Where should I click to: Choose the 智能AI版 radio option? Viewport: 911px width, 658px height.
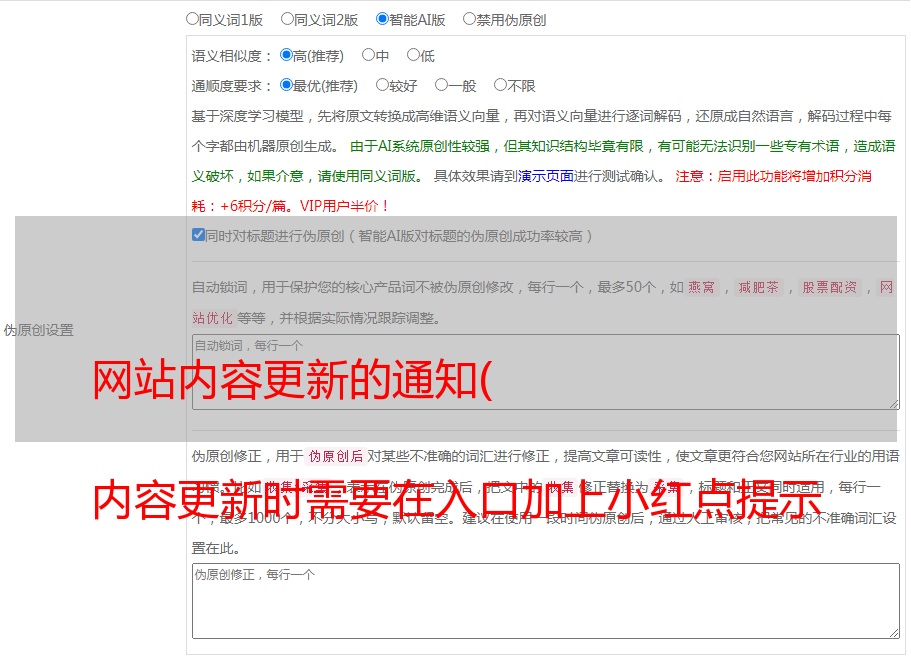coord(382,19)
